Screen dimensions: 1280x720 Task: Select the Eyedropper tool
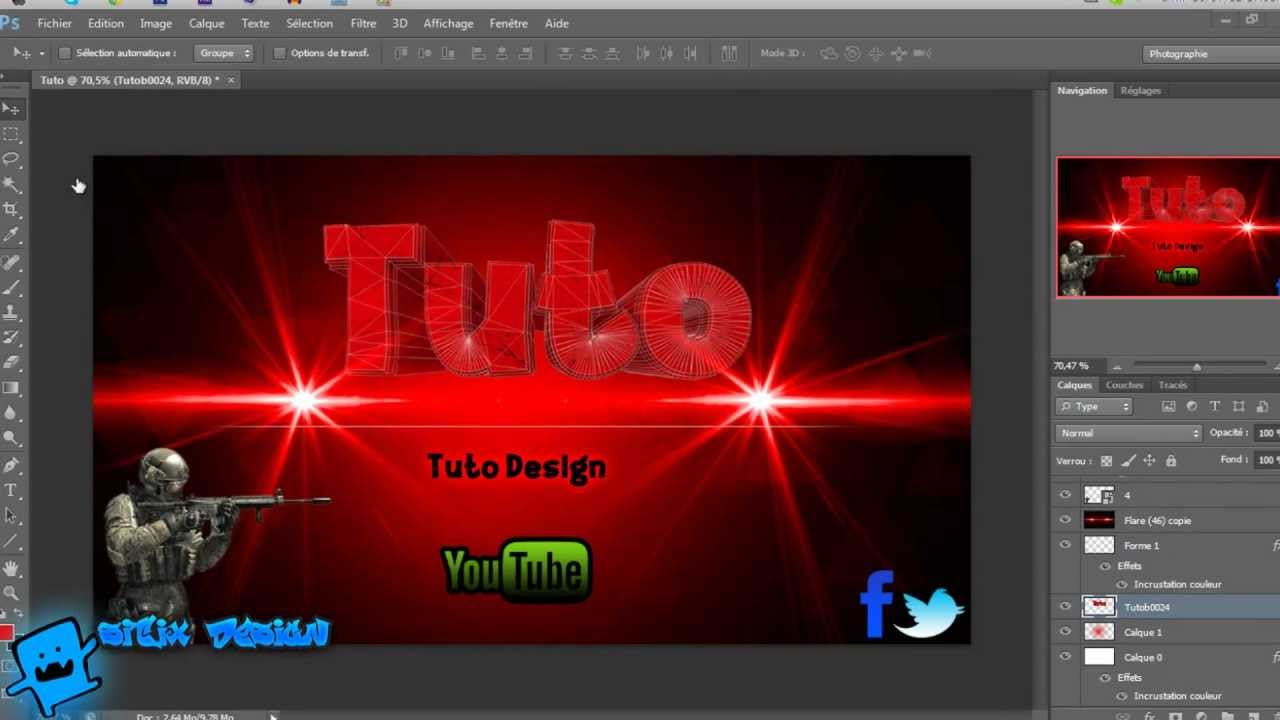(x=11, y=235)
